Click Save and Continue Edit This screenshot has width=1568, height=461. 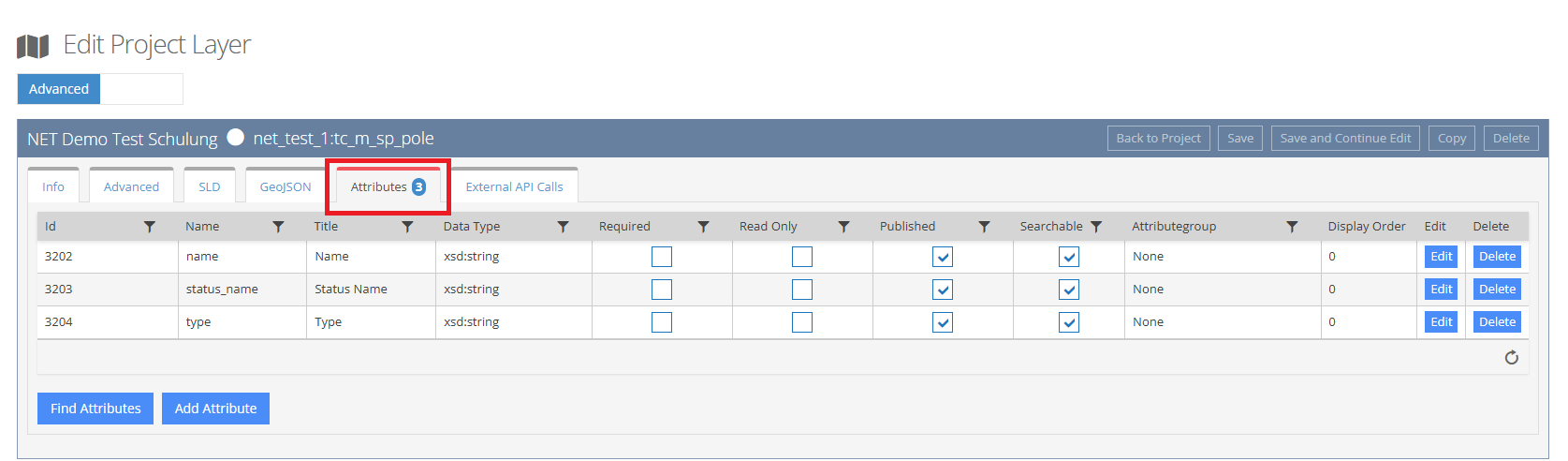pos(1345,138)
